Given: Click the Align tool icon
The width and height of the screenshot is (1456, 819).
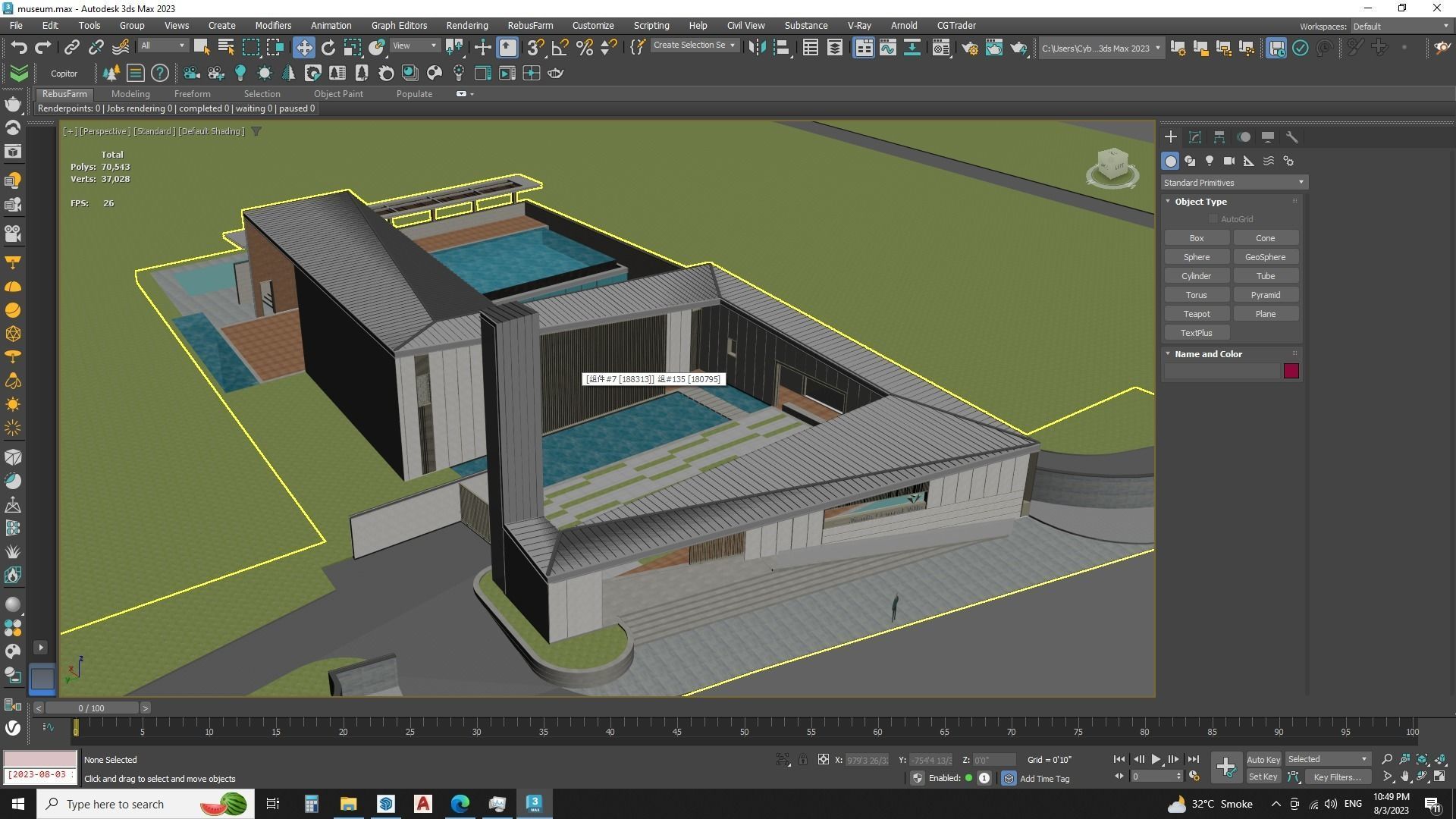Looking at the screenshot, I should click(x=782, y=48).
